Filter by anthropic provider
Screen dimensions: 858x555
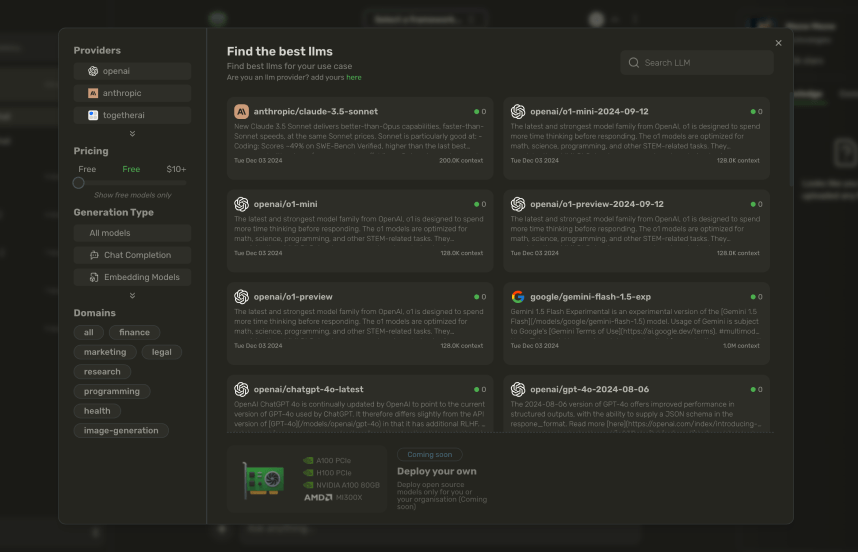[x=132, y=93]
